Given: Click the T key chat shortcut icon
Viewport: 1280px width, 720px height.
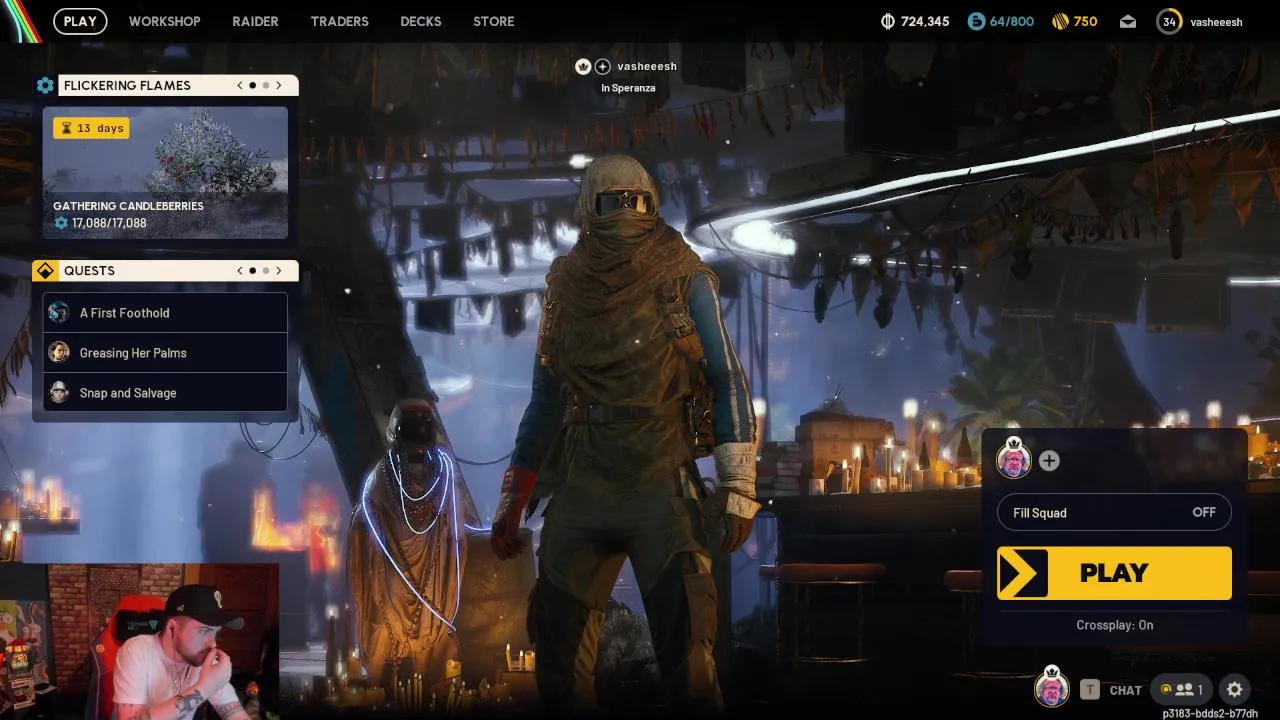Looking at the screenshot, I should [1090, 690].
